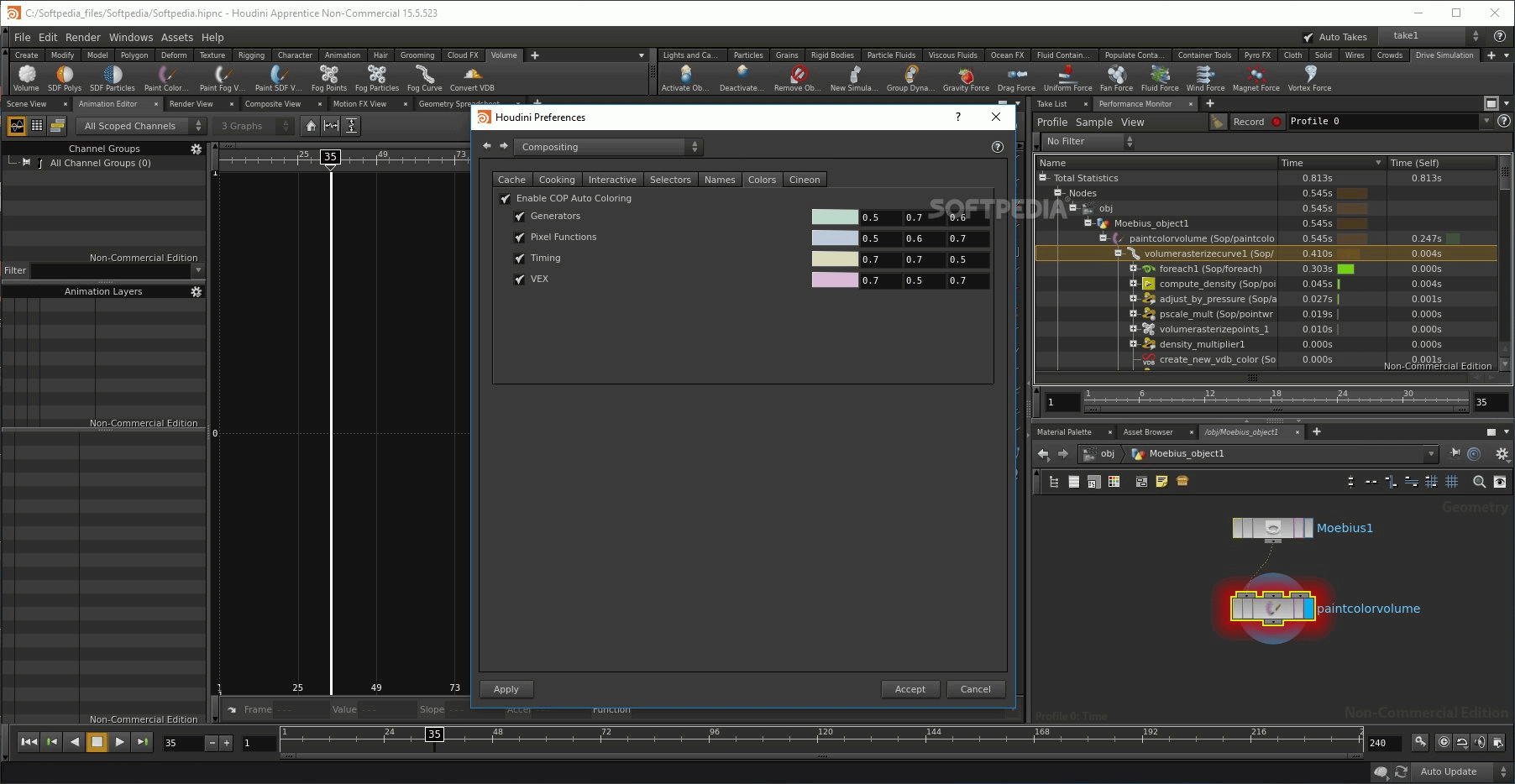Toggle the Timing checkbox
Screen dimensions: 1515x784
pos(519,259)
